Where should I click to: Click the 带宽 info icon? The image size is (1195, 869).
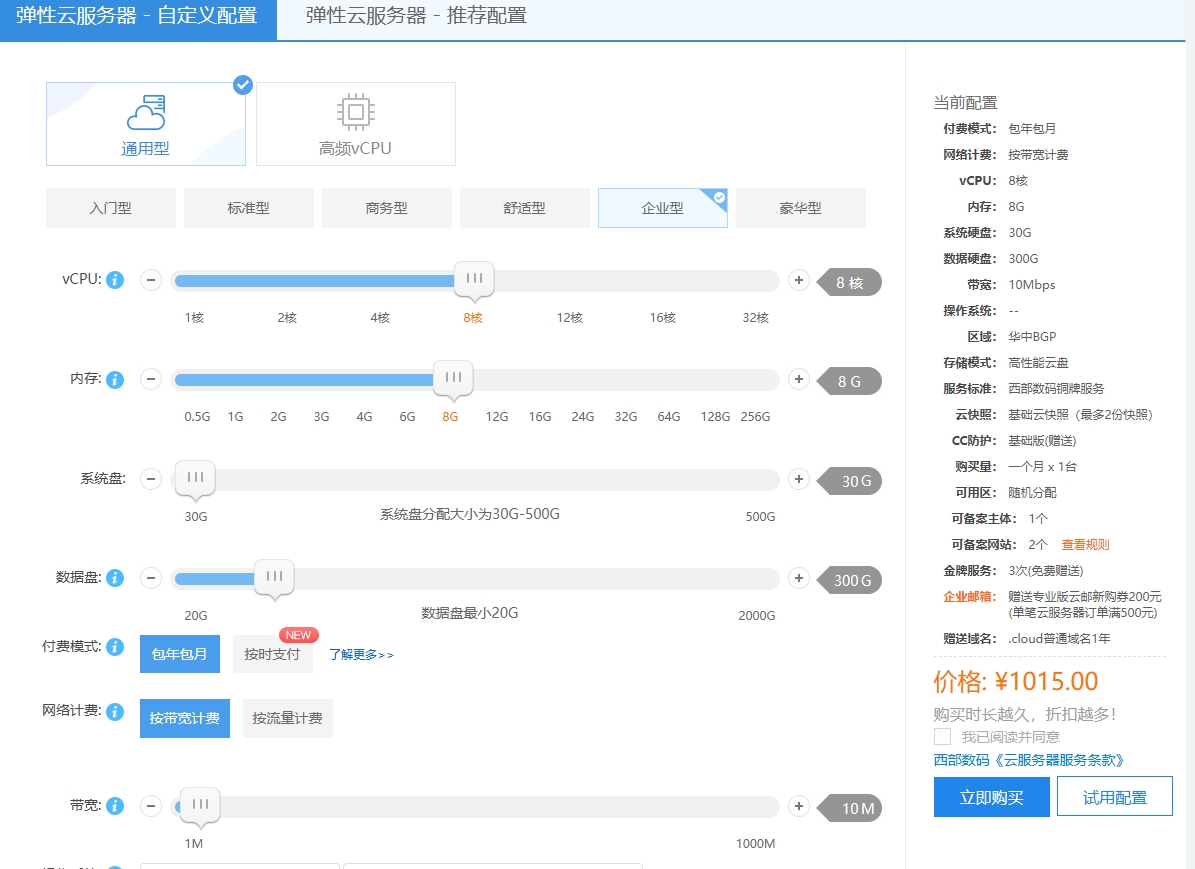tap(115, 806)
